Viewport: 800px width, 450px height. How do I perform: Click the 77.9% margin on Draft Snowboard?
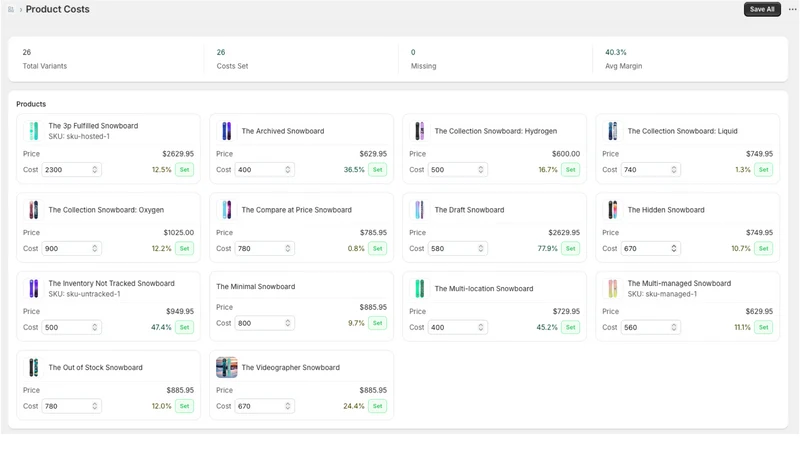pos(547,248)
